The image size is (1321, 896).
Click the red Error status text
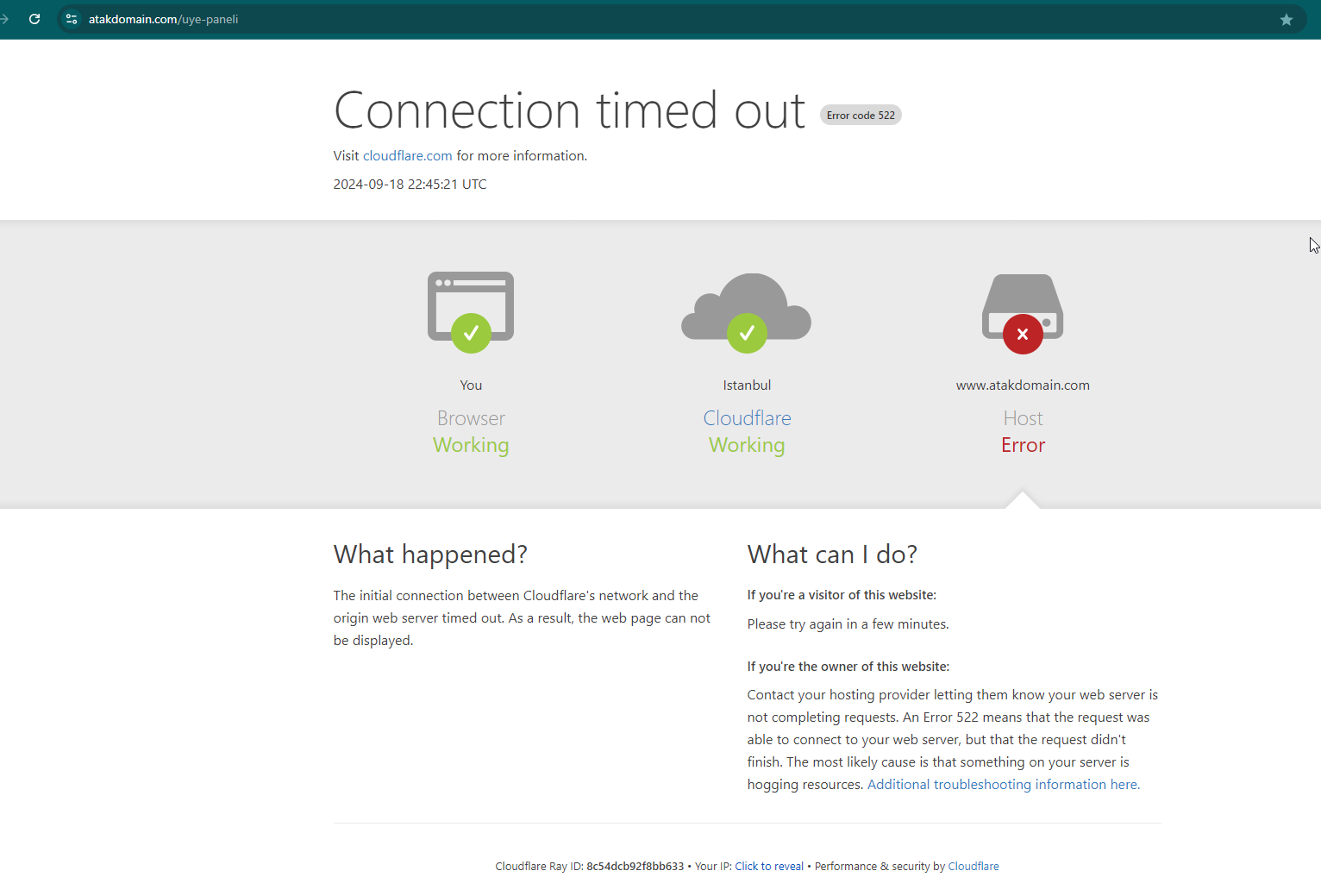pos(1024,445)
